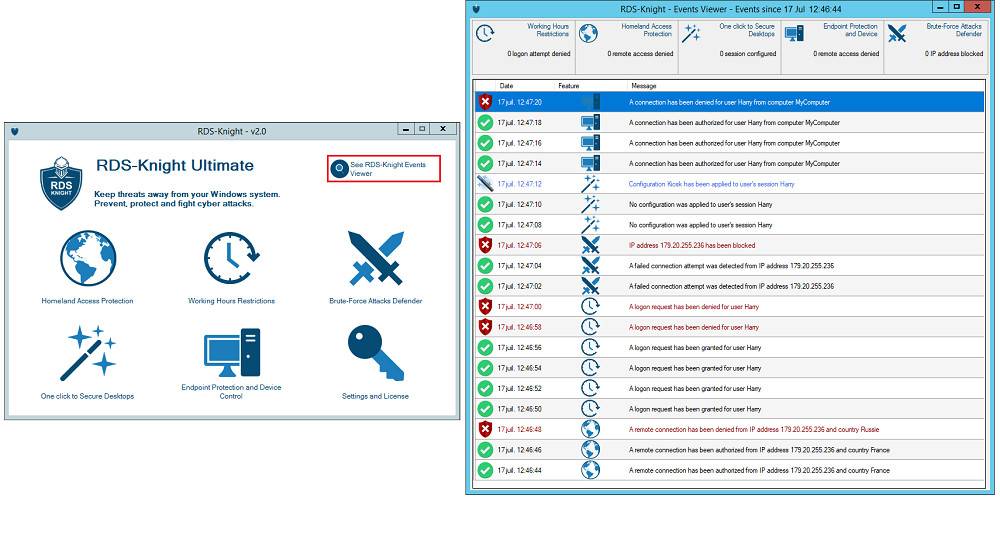The width and height of the screenshot is (1000, 540).
Task: Open Endpoint Protection and Device Control computer icon
Action: [232, 353]
